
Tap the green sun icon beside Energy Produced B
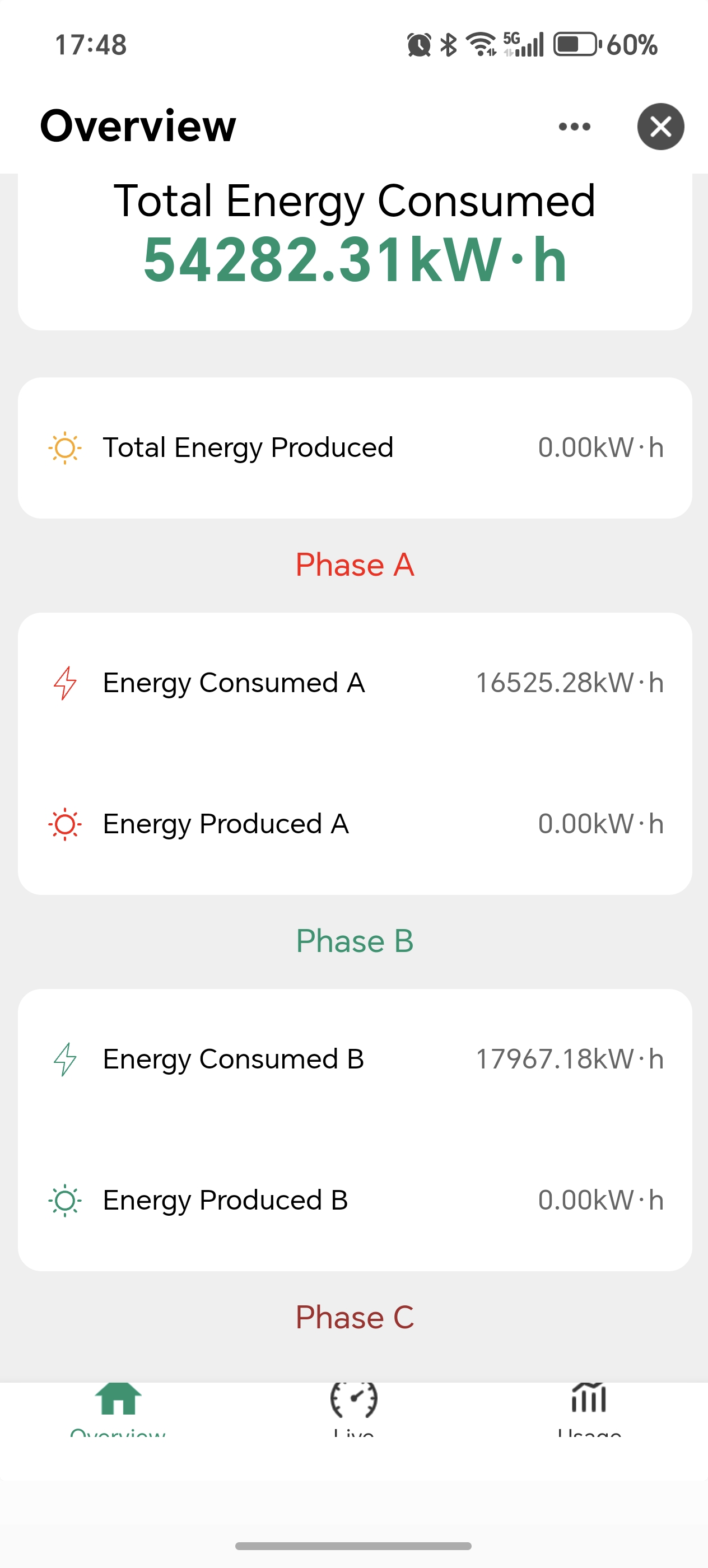coord(64,1200)
